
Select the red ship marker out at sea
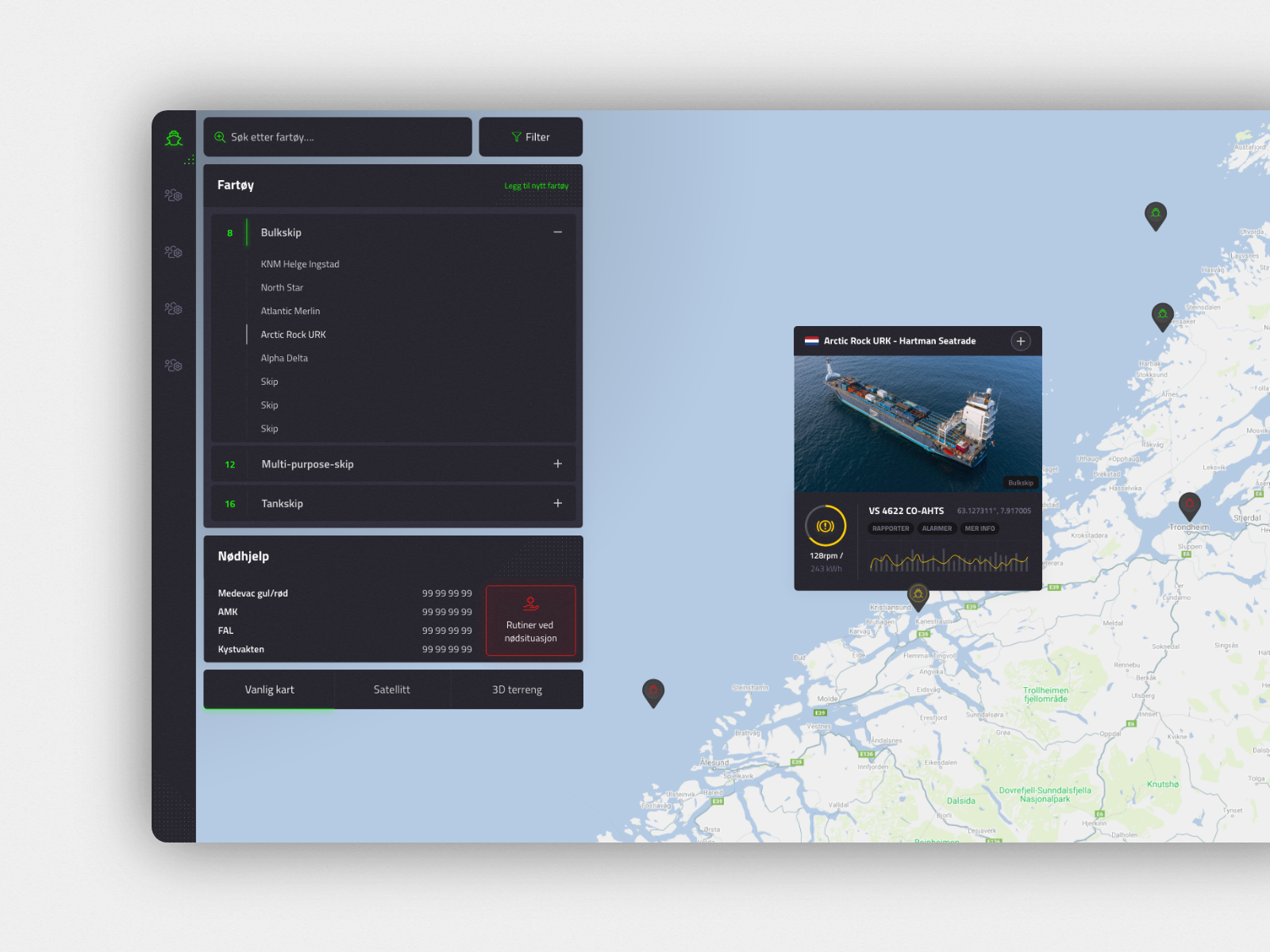653,693
